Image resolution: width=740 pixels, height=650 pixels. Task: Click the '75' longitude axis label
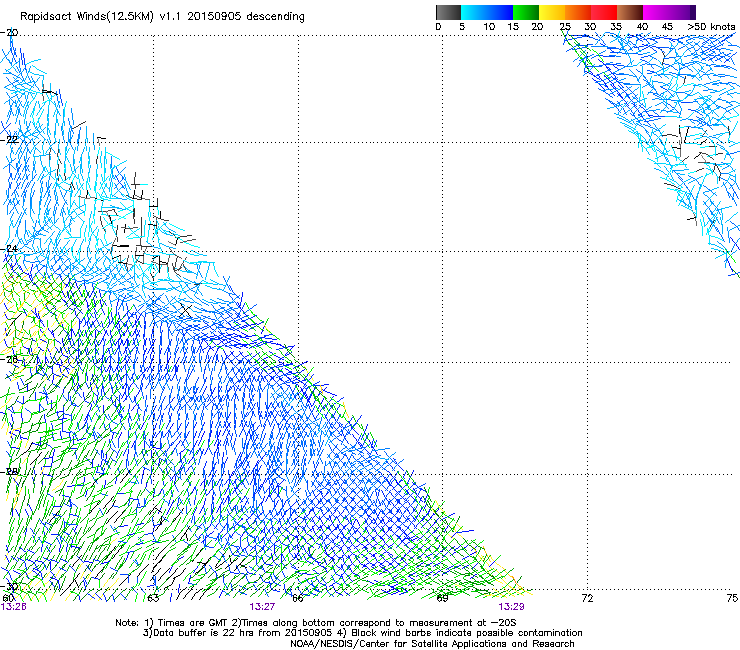(732, 599)
